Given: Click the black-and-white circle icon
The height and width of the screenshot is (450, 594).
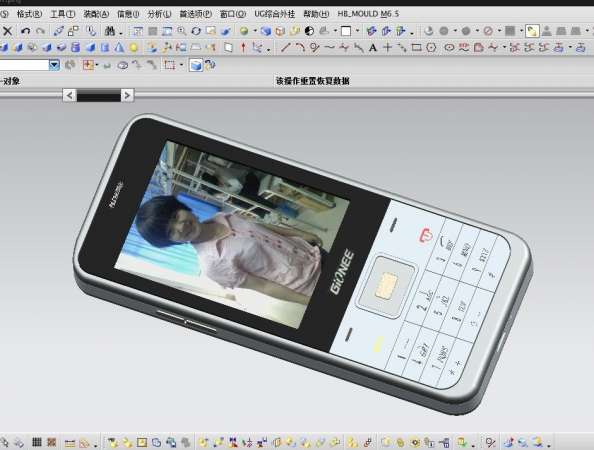Looking at the screenshot, I should 309,31.
